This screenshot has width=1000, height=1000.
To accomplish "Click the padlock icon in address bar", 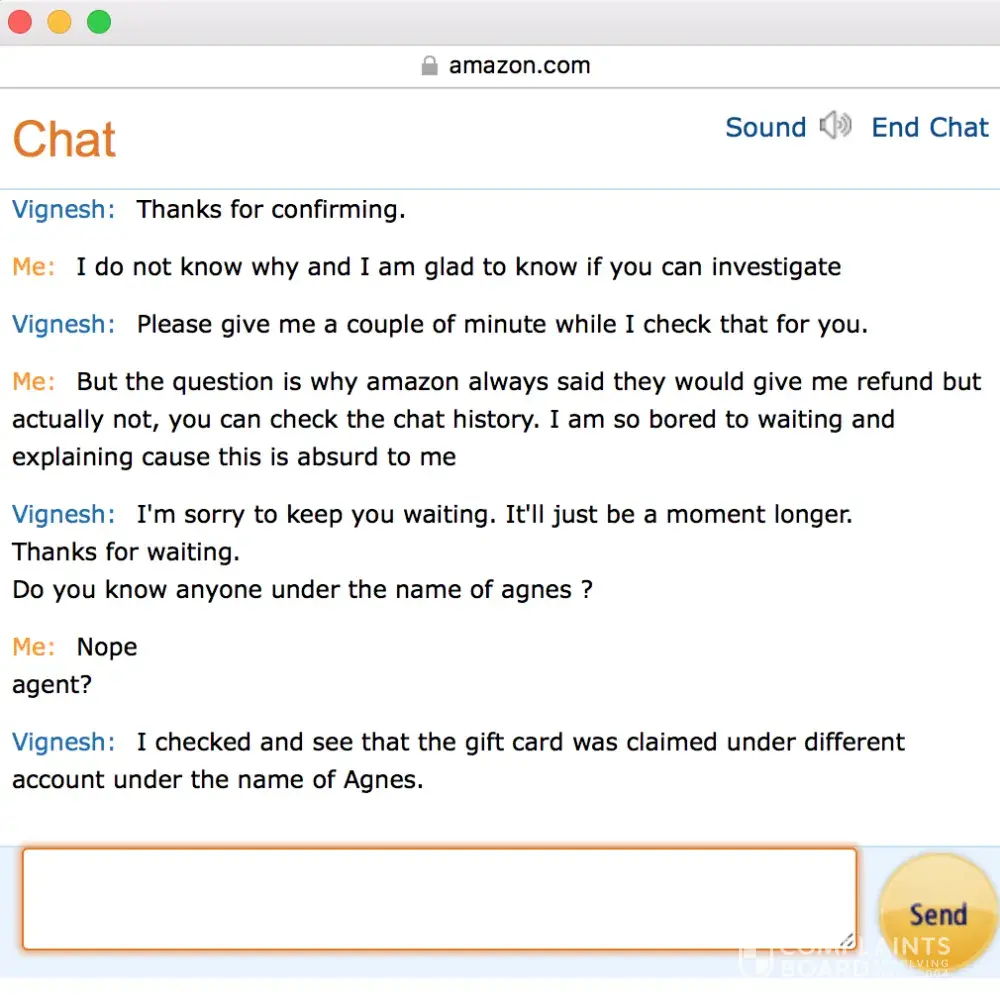I will (x=430, y=66).
